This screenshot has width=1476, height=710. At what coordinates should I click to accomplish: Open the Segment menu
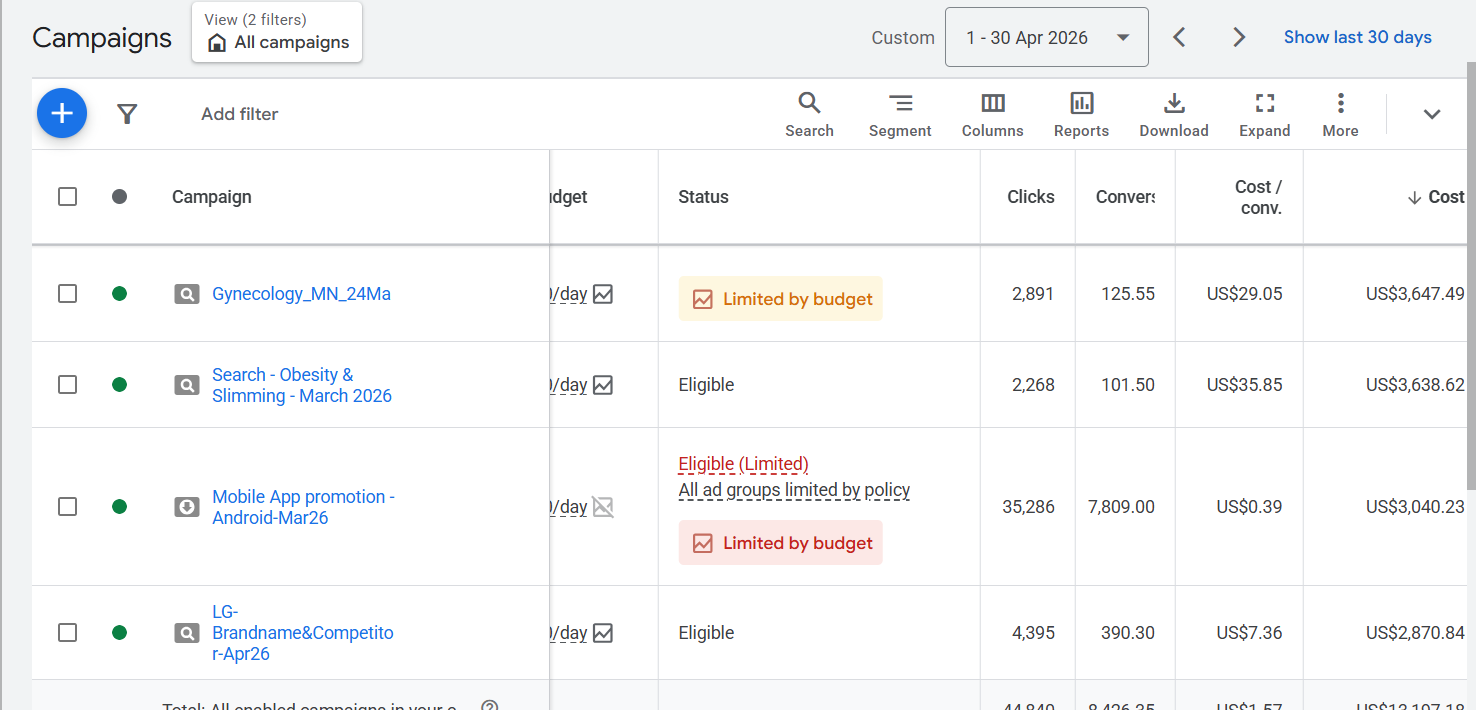click(900, 115)
